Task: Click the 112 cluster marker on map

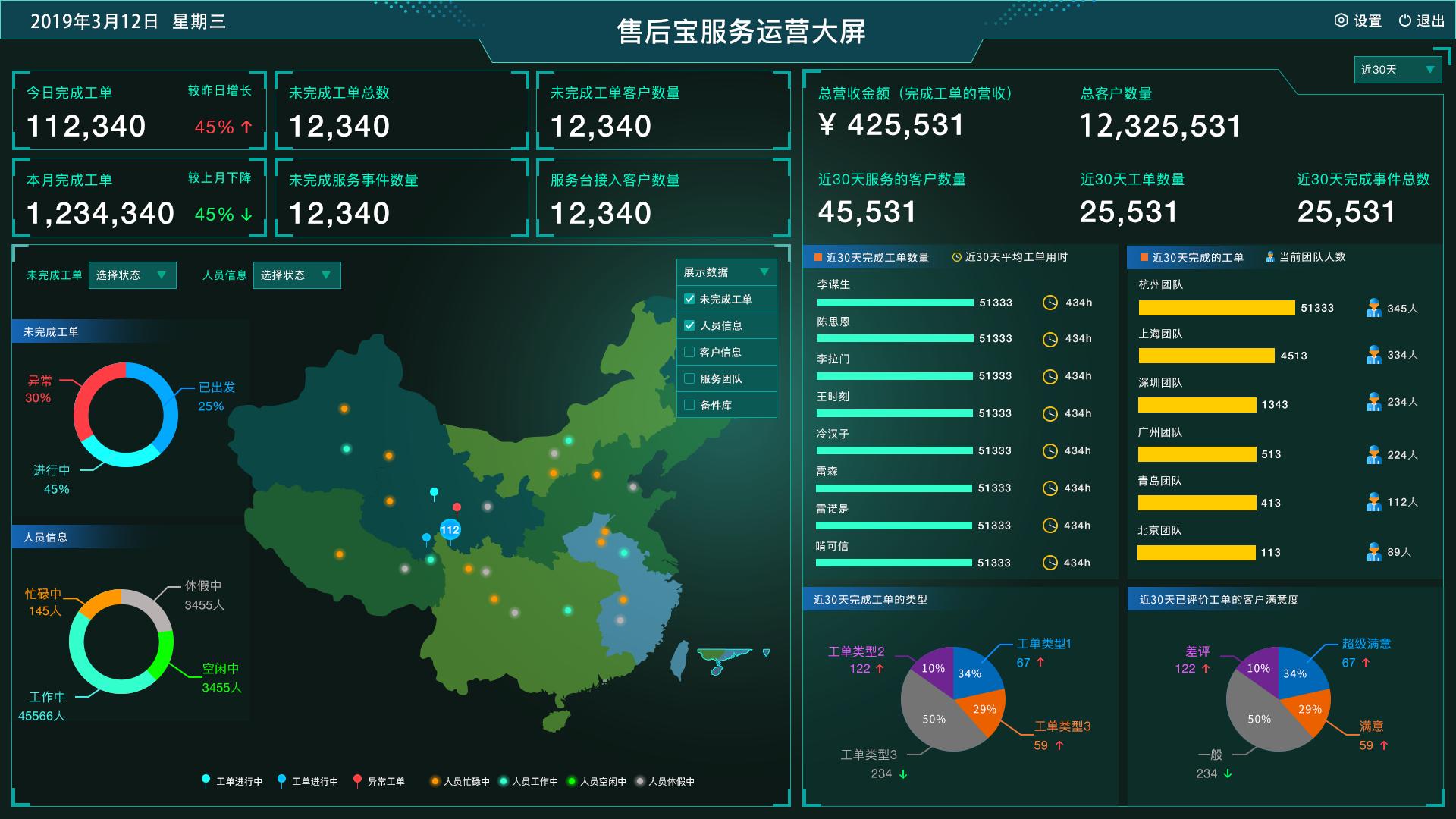Action: (450, 529)
